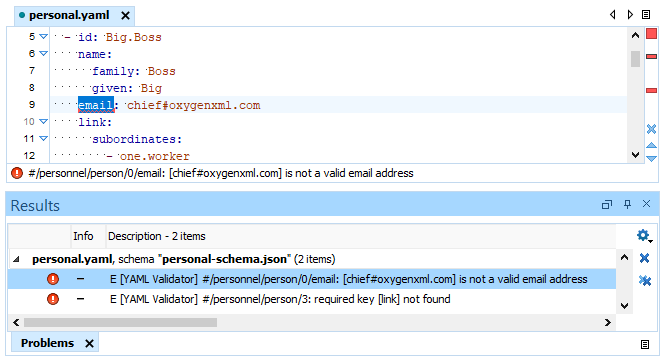Screen dimensions: 665x362
Task: Pin the Results panel
Action: click(627, 204)
